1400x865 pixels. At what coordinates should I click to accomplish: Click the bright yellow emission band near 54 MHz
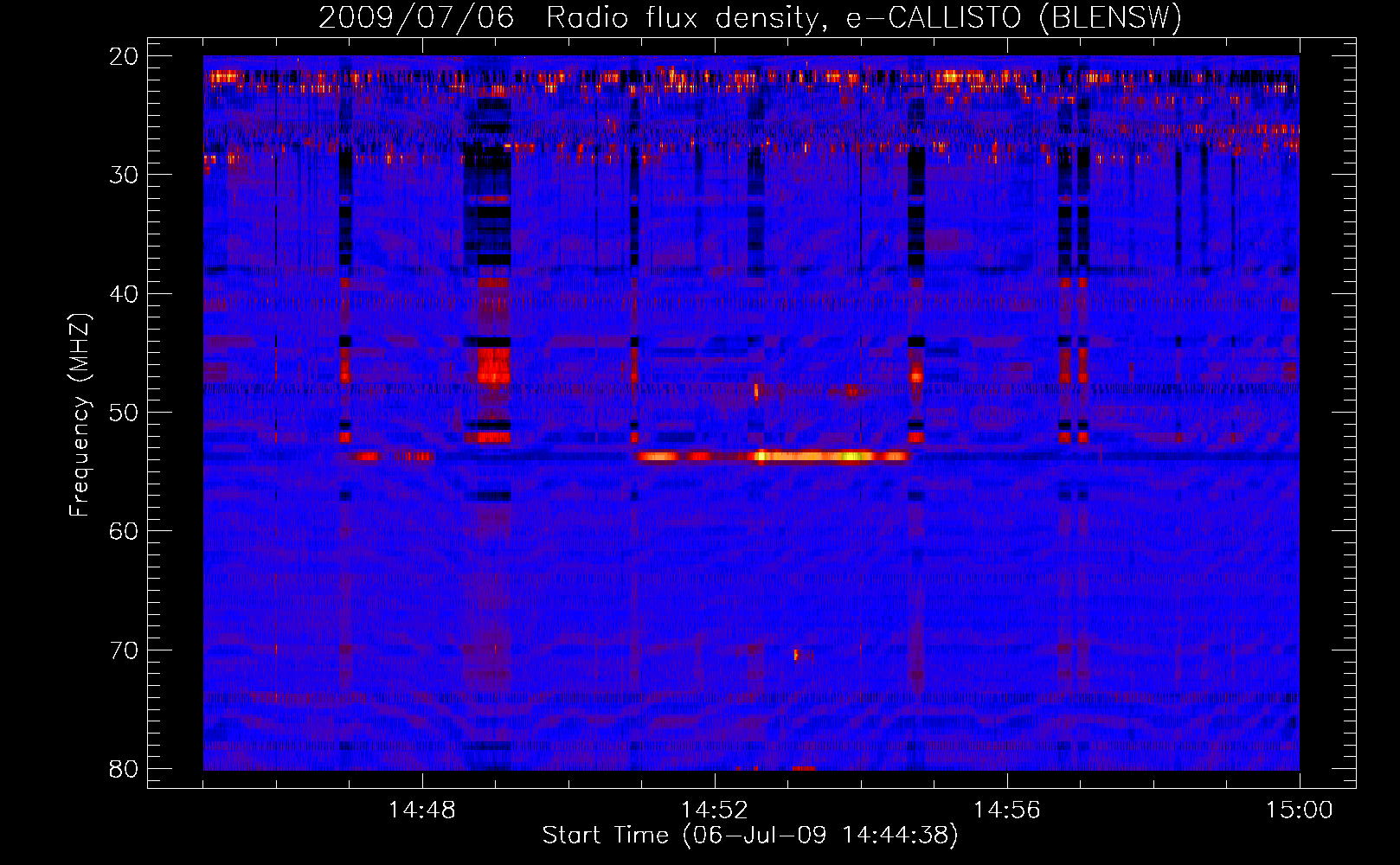(x=773, y=456)
